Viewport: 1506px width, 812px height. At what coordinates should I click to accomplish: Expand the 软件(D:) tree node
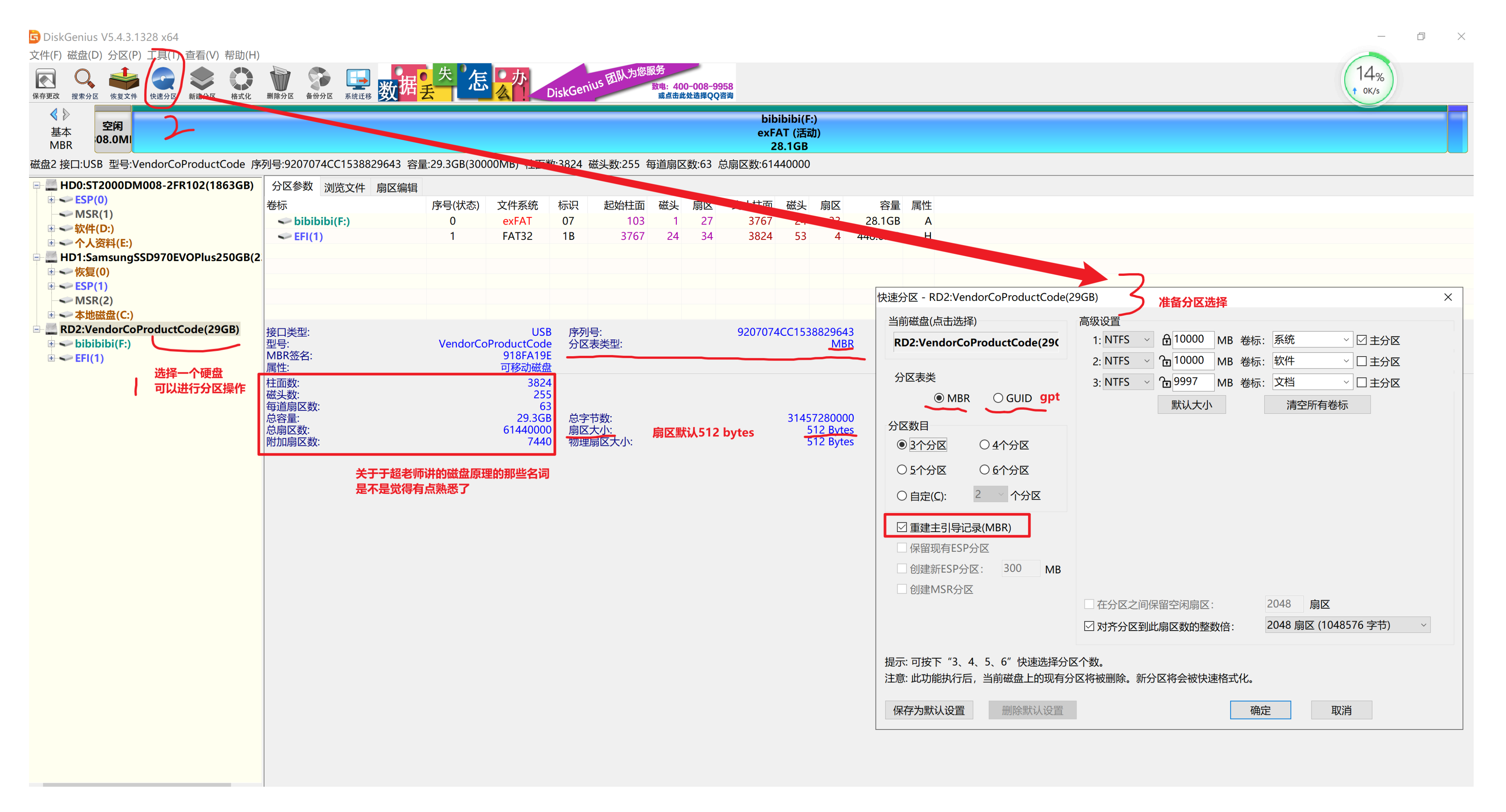(x=51, y=229)
